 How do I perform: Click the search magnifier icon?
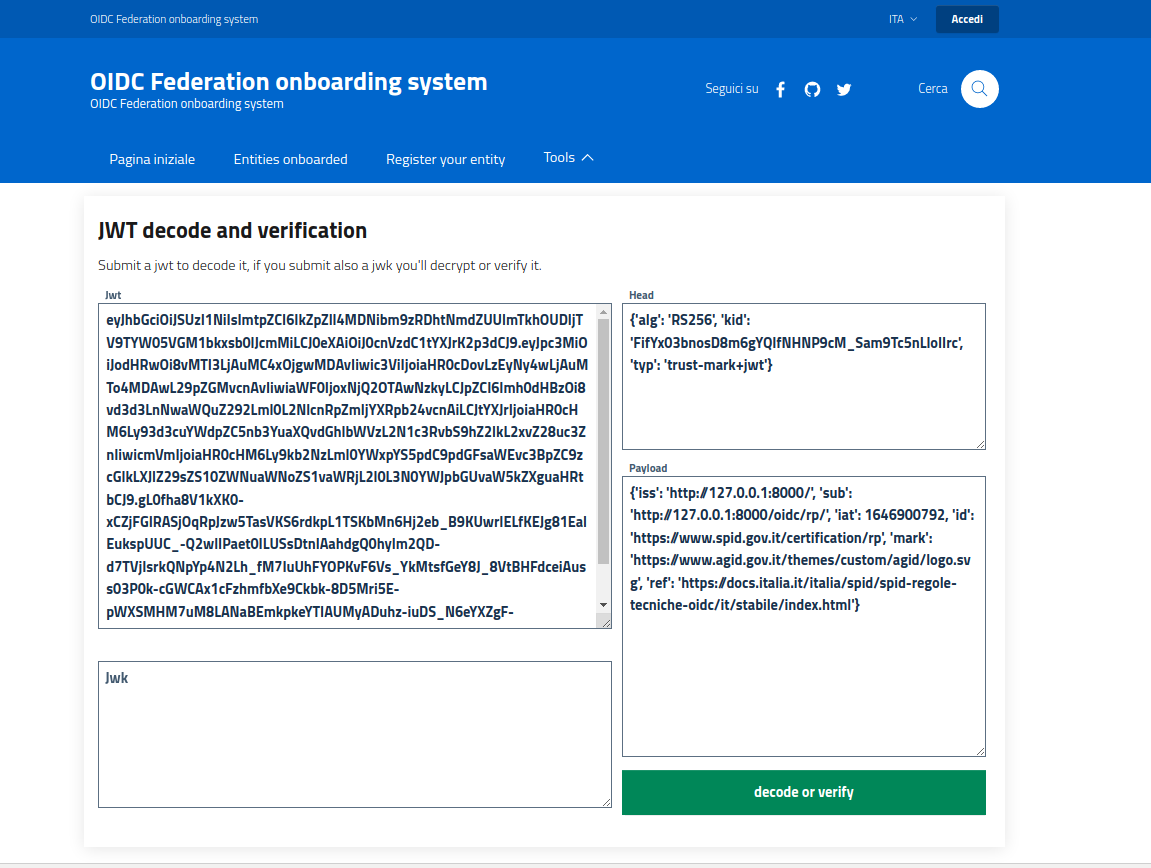click(x=979, y=89)
